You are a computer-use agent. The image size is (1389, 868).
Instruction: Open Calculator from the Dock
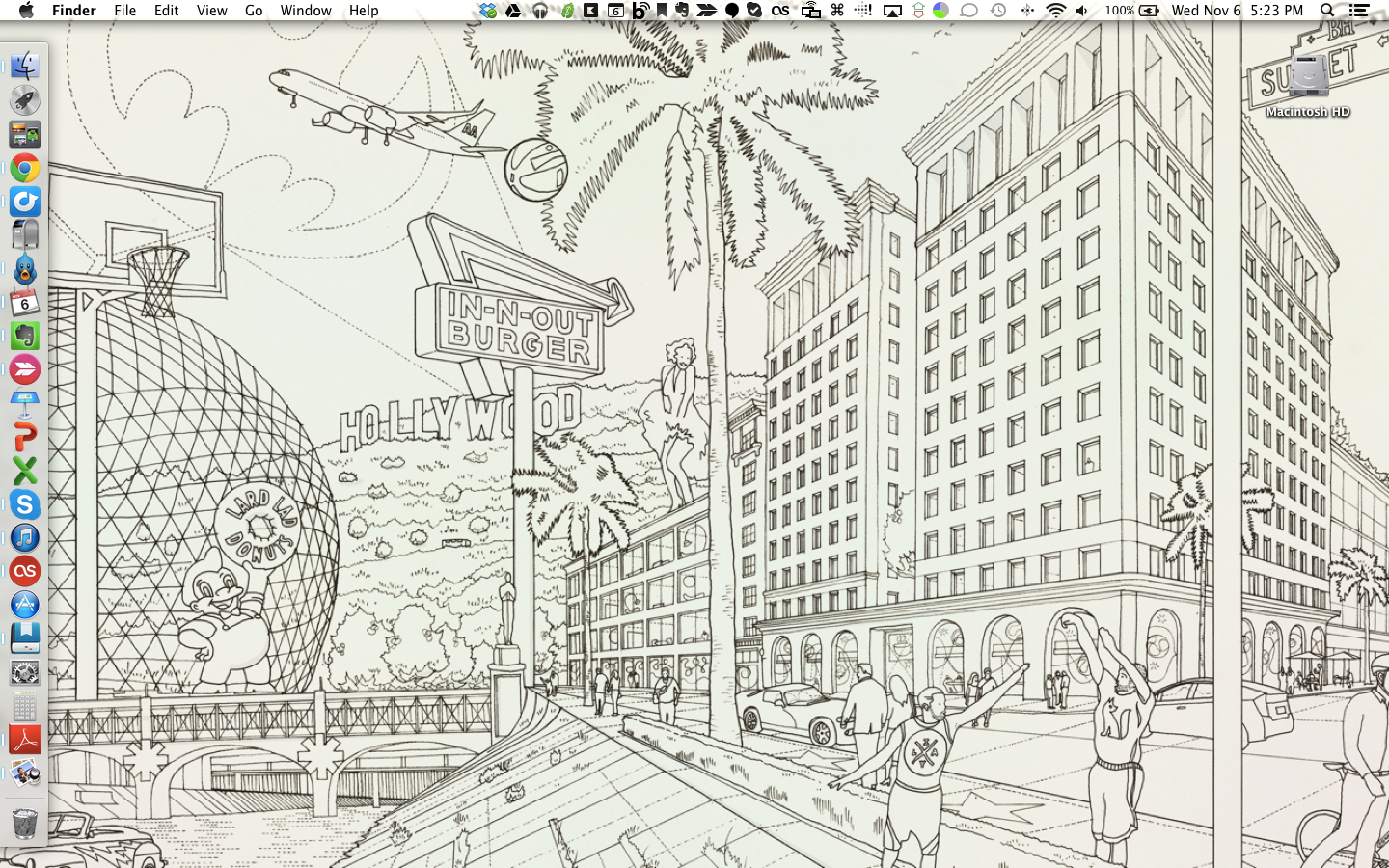pos(25,706)
